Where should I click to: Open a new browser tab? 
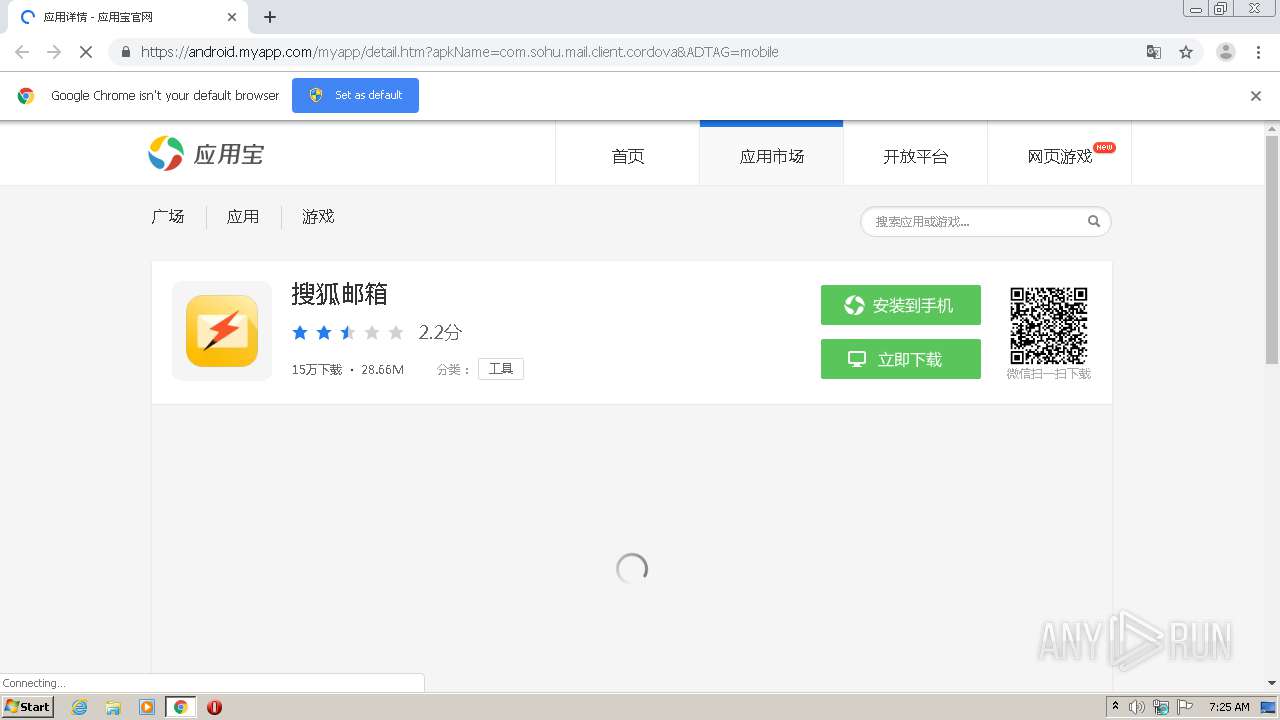[x=270, y=17]
